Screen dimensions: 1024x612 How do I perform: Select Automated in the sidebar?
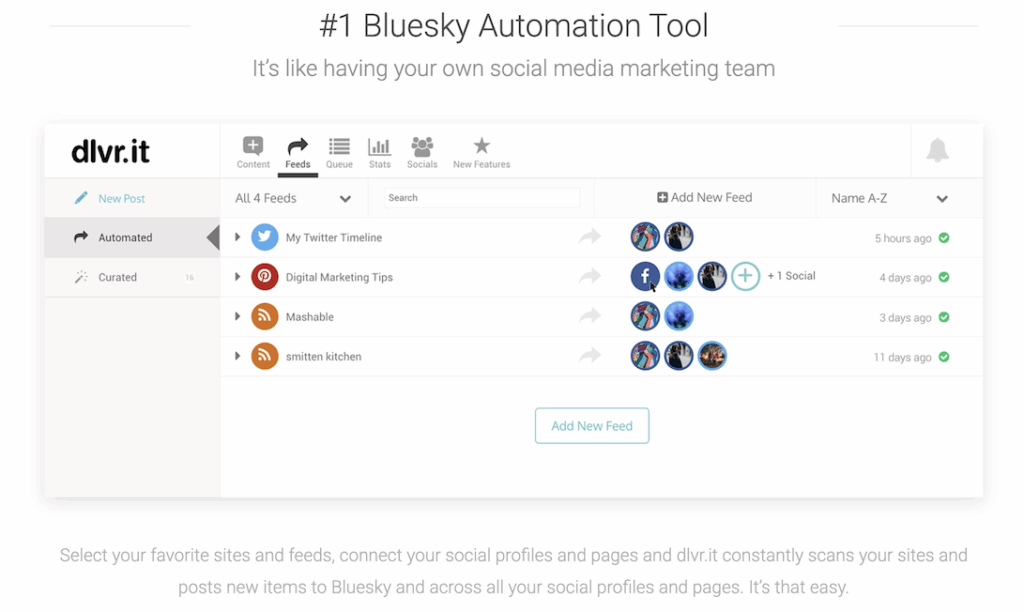(132, 238)
